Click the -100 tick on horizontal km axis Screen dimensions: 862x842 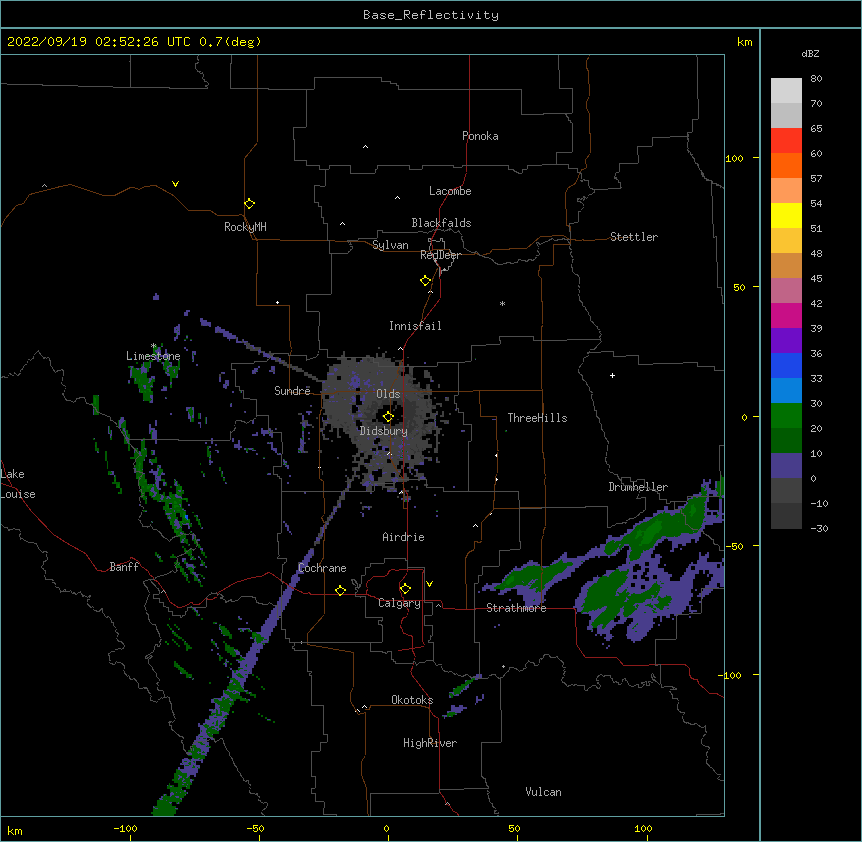[x=125, y=829]
